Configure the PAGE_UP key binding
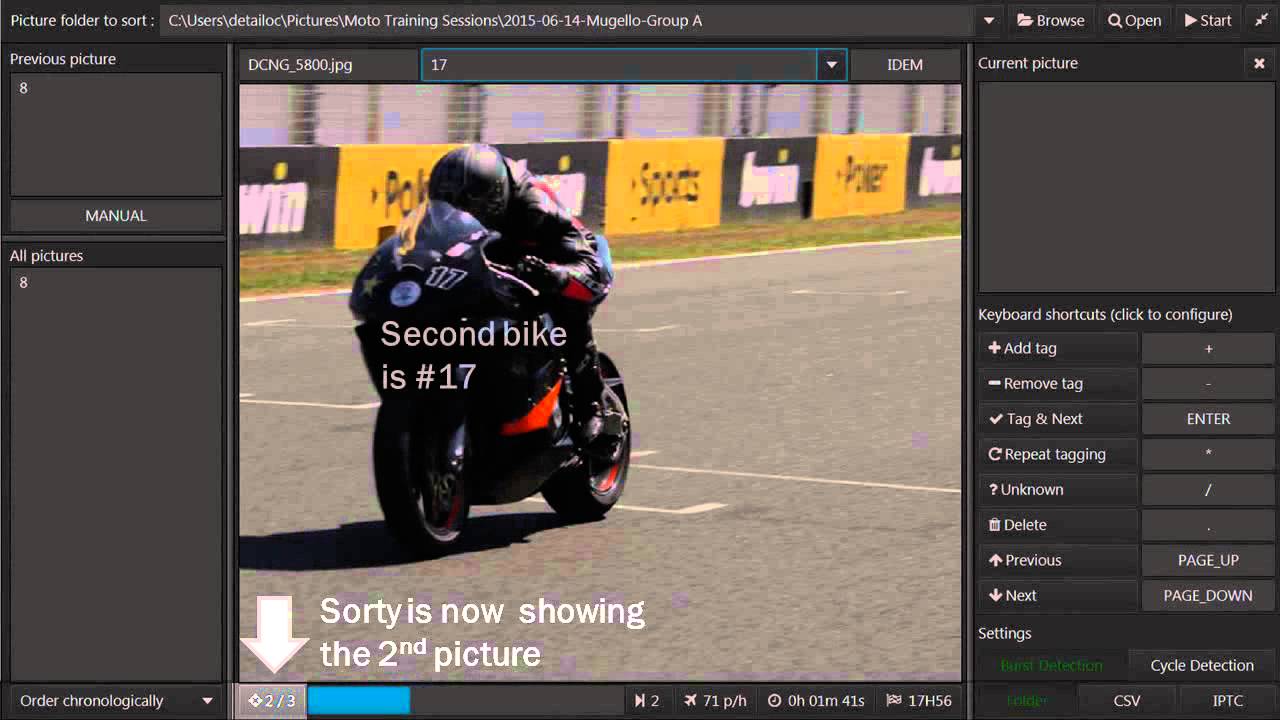The image size is (1280, 720). [x=1208, y=560]
